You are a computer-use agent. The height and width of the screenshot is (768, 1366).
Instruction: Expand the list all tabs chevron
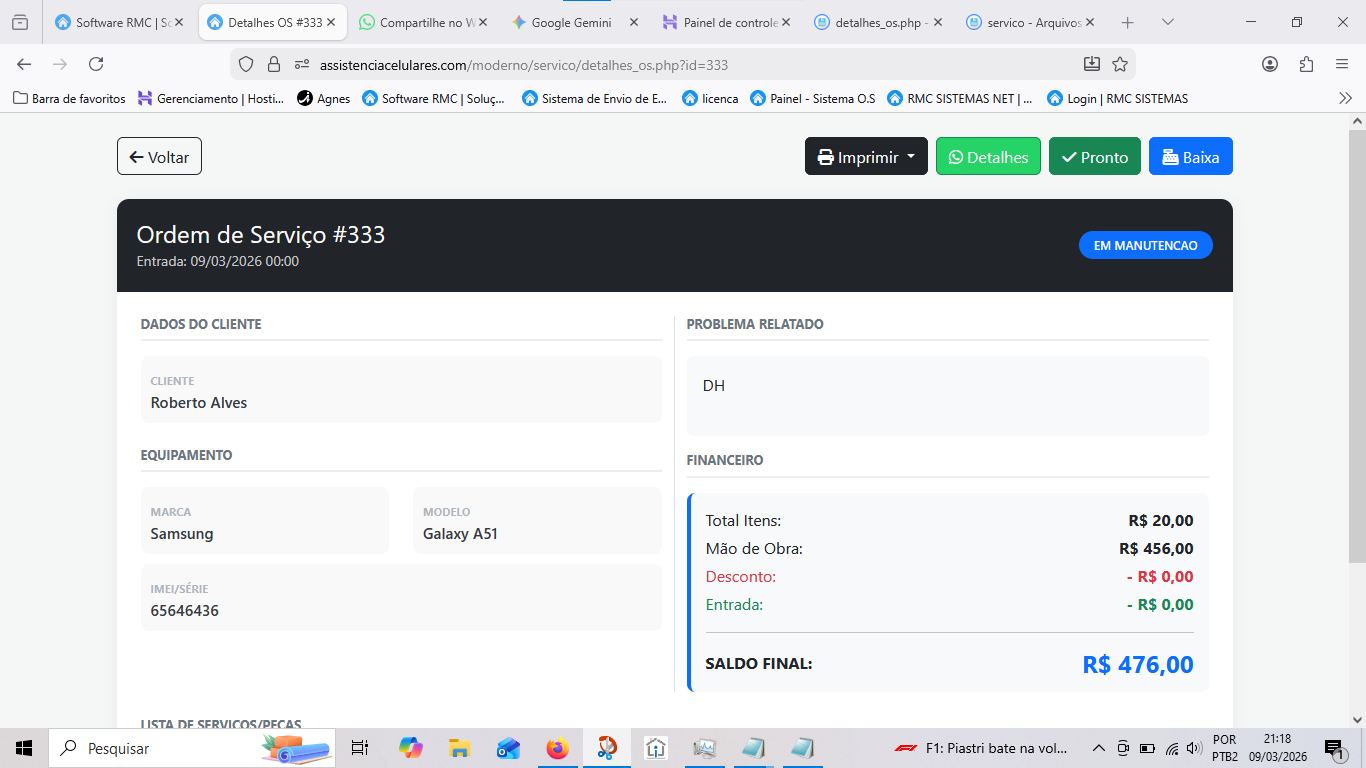pyautogui.click(x=1167, y=22)
